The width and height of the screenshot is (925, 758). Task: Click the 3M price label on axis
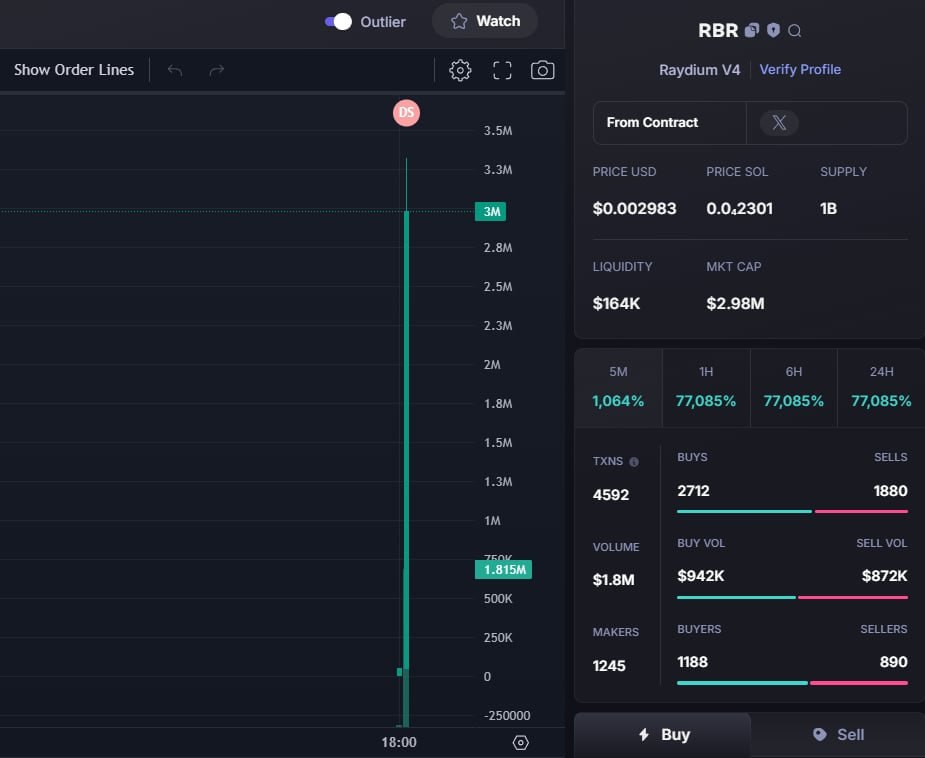point(490,212)
